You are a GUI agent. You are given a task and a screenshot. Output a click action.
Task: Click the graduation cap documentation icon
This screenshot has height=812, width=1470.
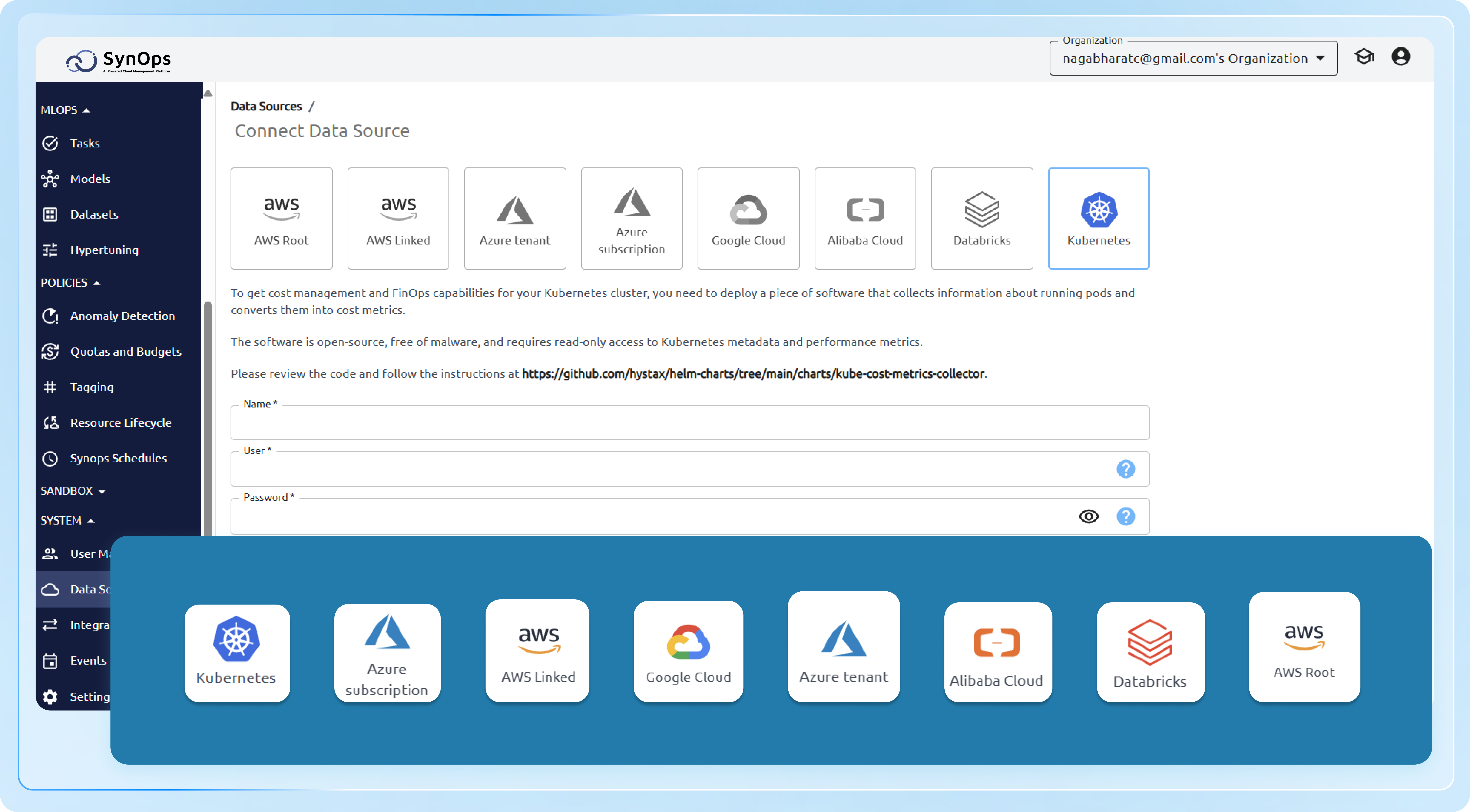pyautogui.click(x=1364, y=56)
